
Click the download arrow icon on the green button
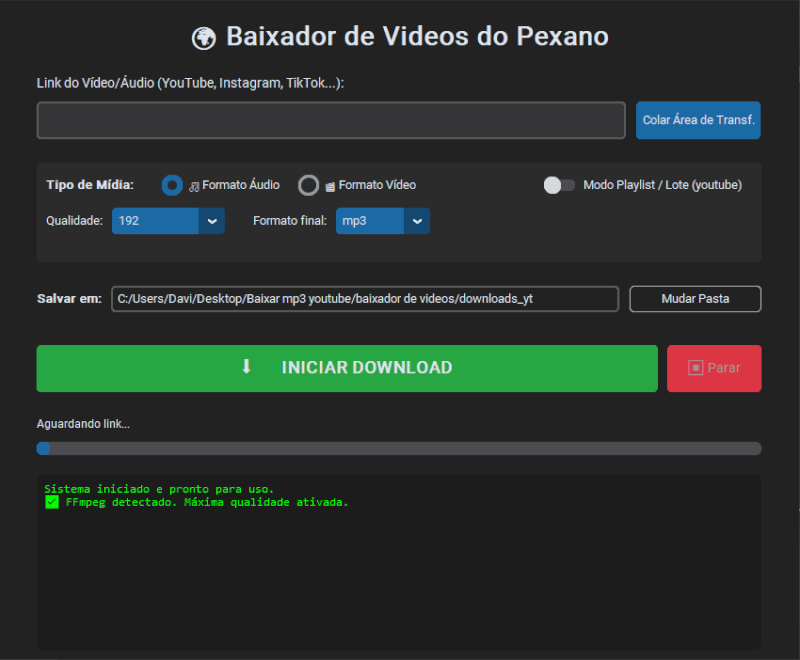pos(246,366)
